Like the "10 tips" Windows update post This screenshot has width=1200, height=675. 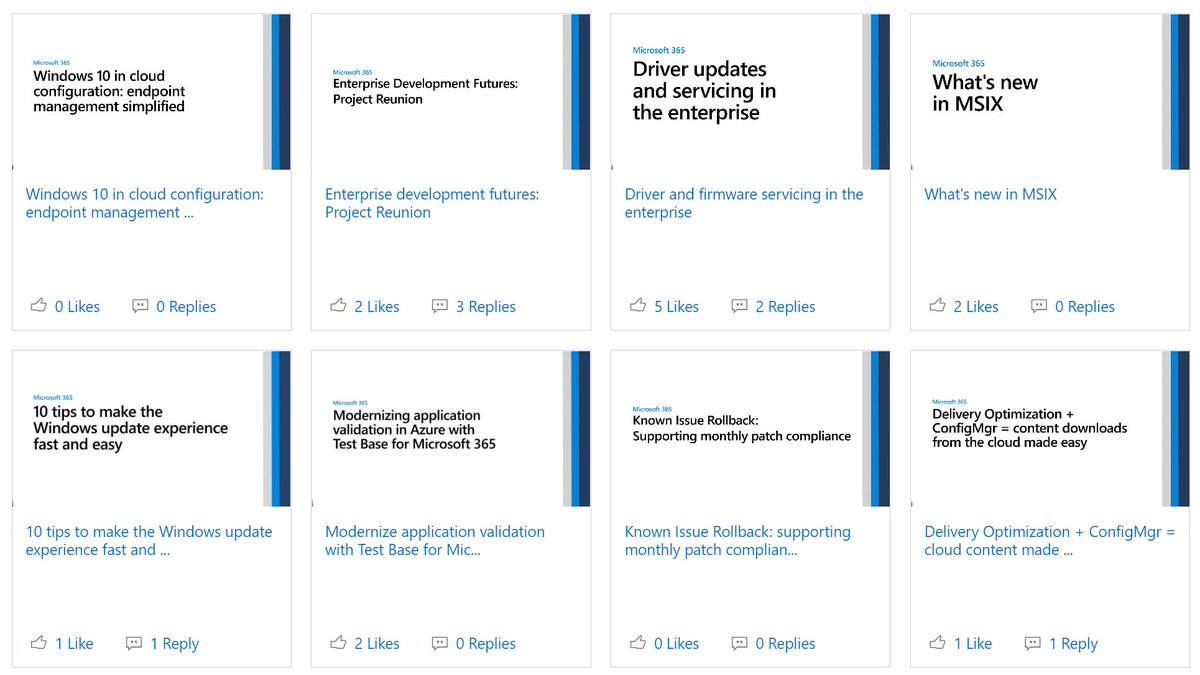click(x=61, y=643)
